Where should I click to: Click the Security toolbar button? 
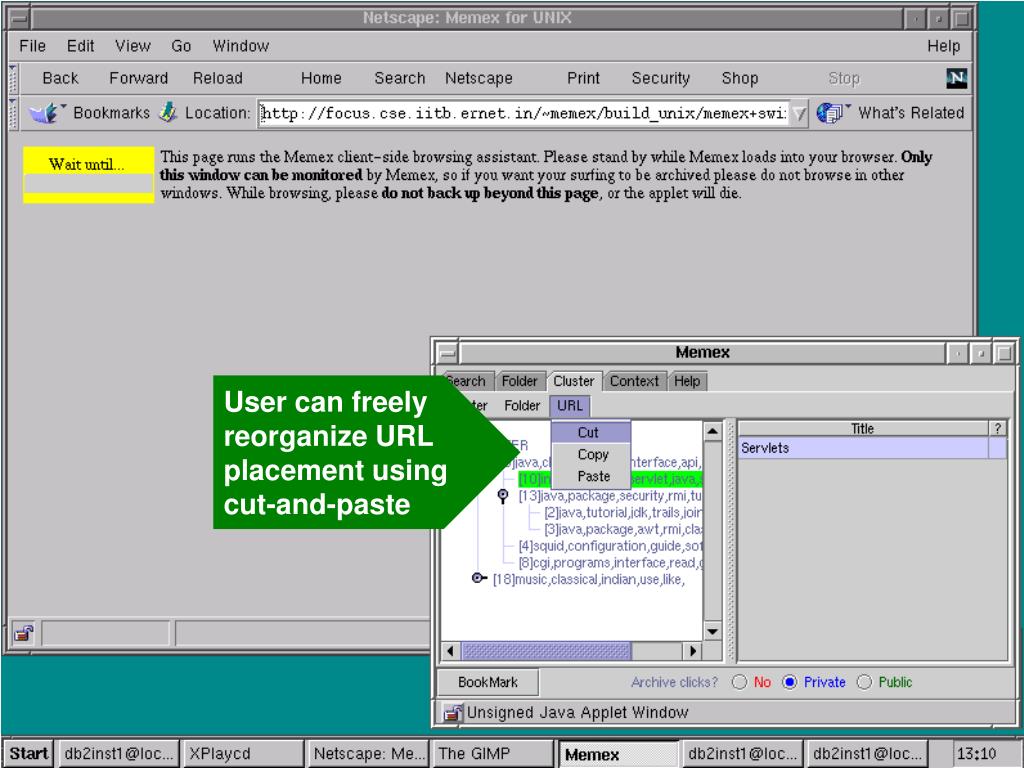[x=660, y=78]
